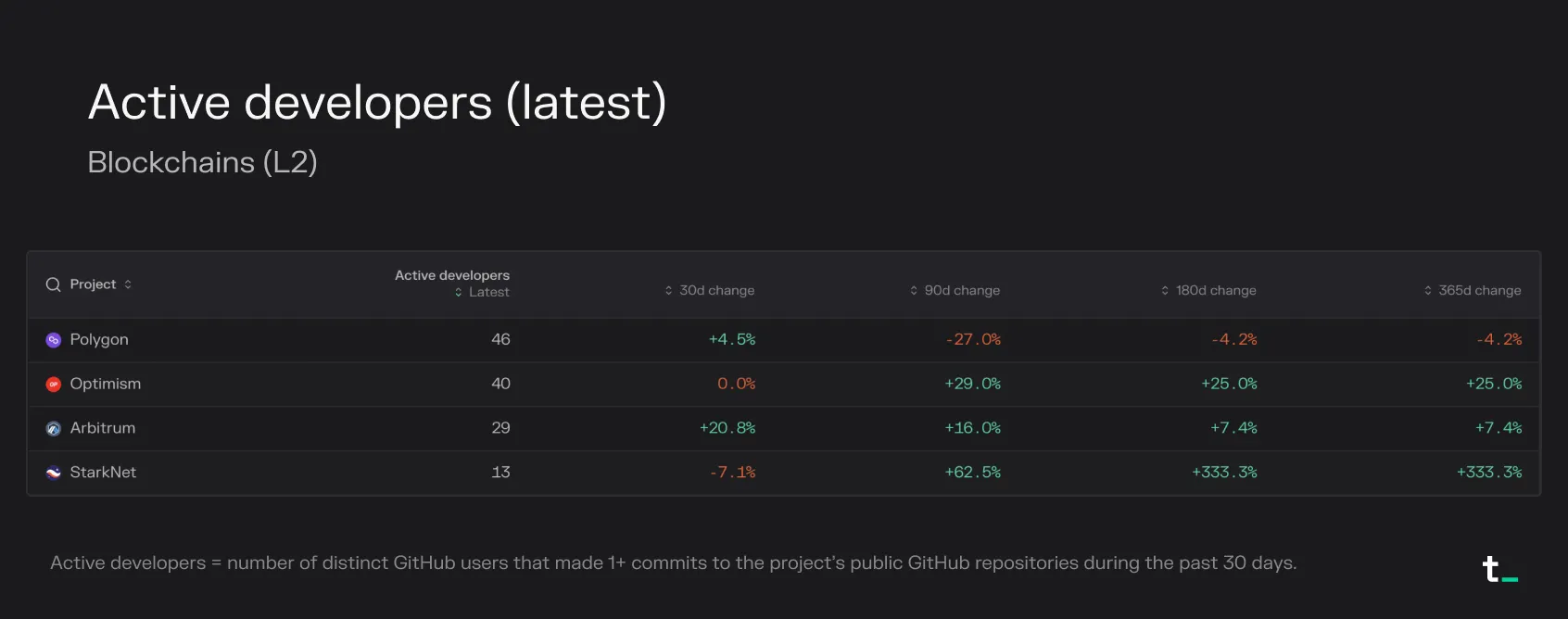Select Optimism's 365d change +25.0%

[x=1494, y=384]
